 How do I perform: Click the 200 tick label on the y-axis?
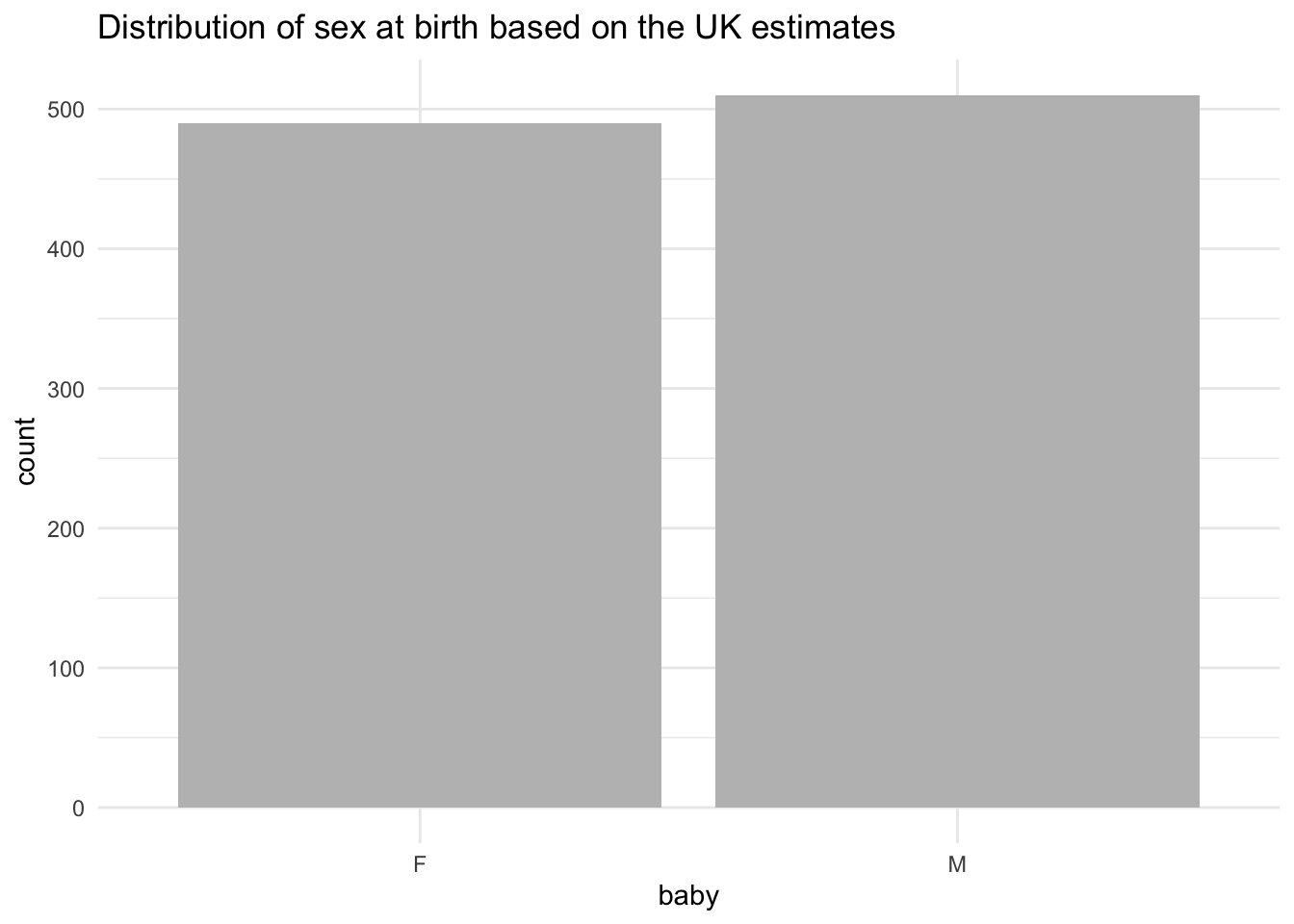(x=66, y=528)
